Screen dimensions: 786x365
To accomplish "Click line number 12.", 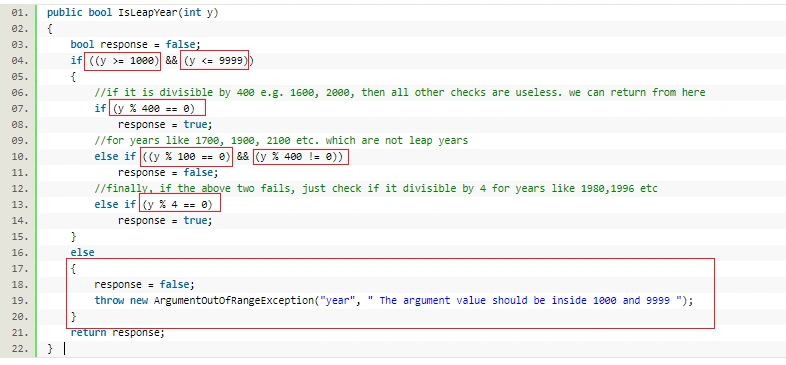I will 20,189.
